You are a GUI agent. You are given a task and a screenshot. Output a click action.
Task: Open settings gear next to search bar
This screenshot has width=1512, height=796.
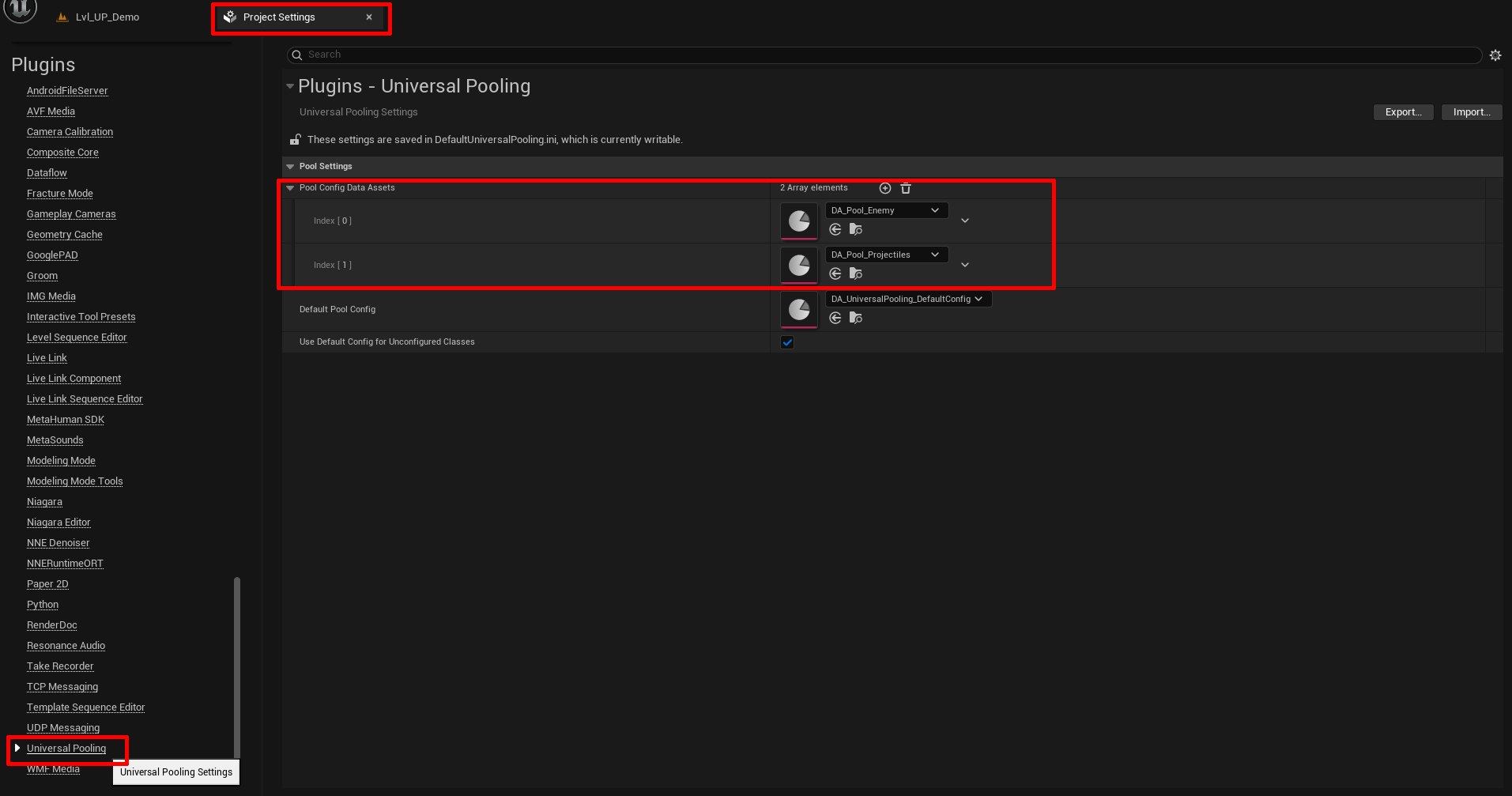[1495, 55]
